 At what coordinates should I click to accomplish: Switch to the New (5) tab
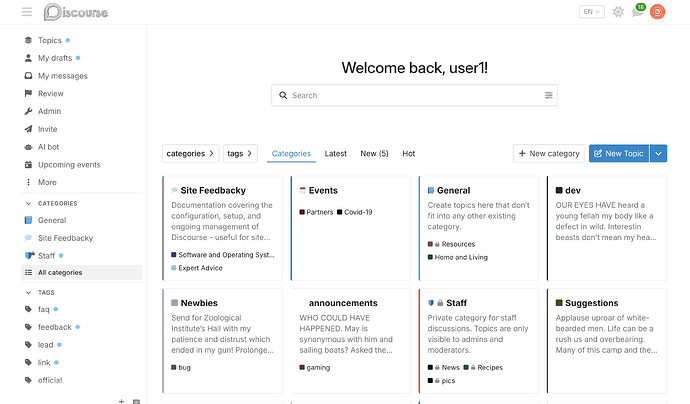coord(374,154)
